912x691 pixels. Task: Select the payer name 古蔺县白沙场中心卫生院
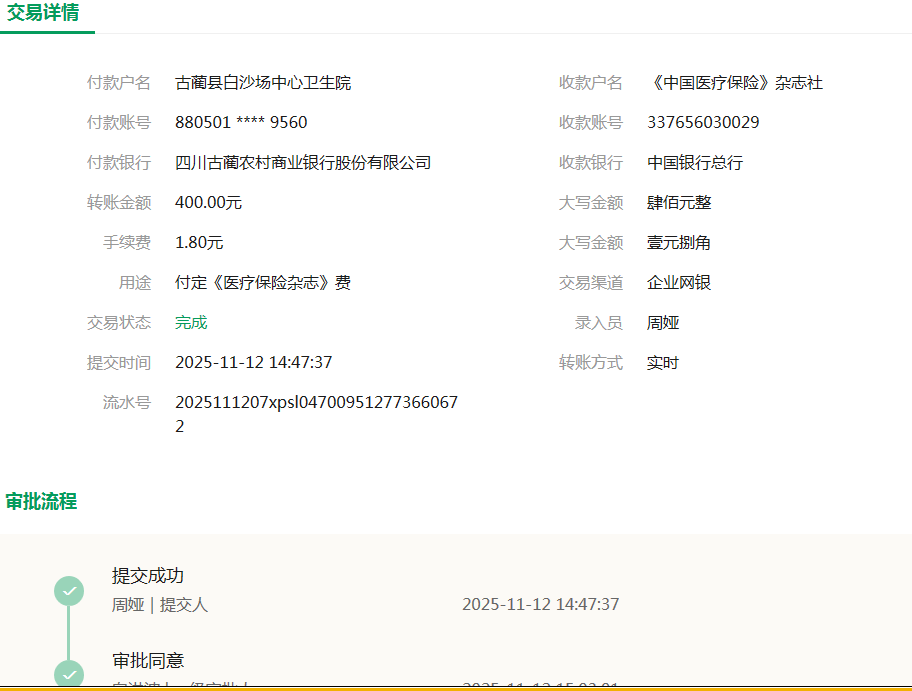click(263, 83)
